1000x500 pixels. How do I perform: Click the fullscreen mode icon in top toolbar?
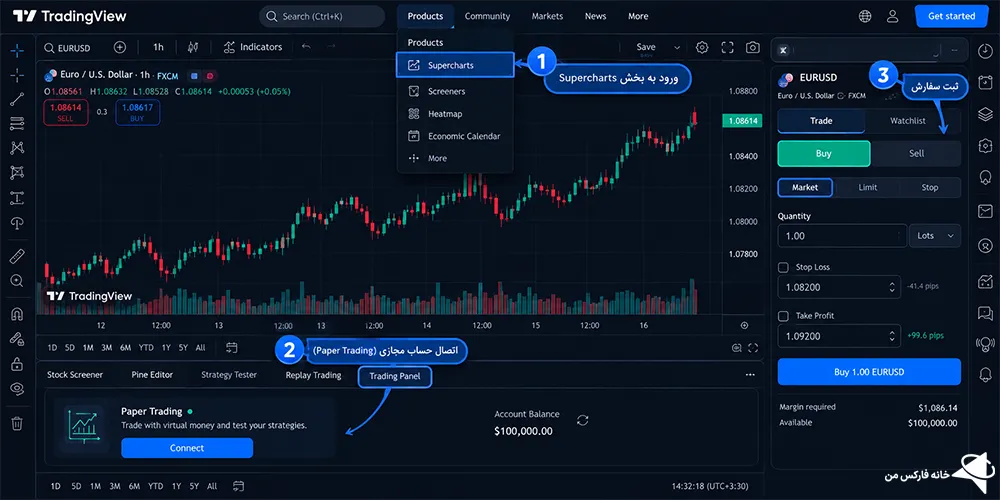[728, 47]
